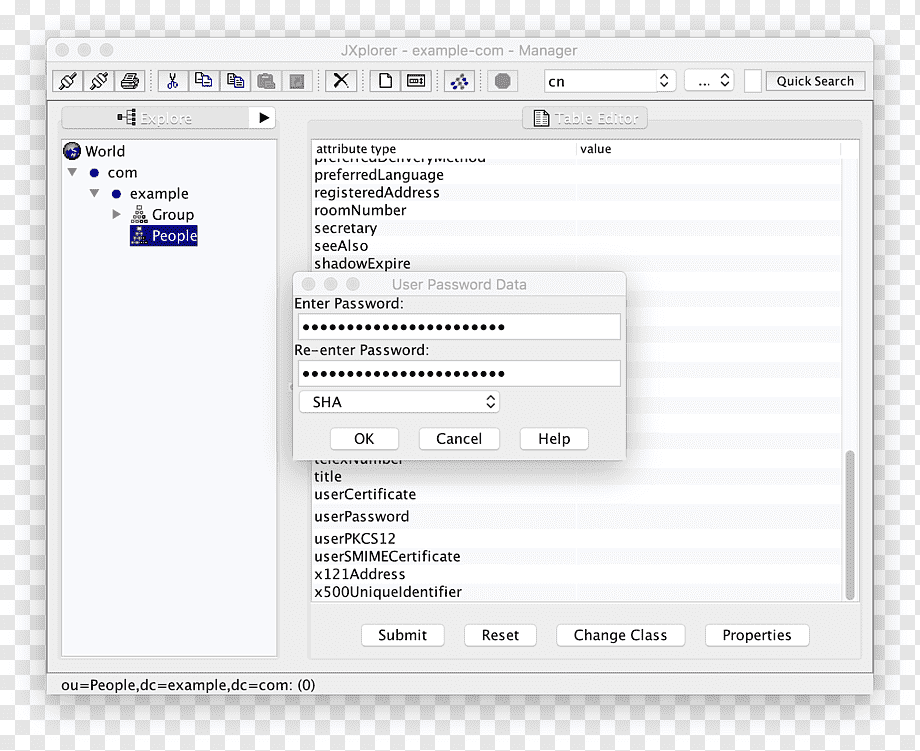Image resolution: width=920 pixels, height=751 pixels.
Task: Open the SHA hash type dropdown
Action: pos(399,402)
